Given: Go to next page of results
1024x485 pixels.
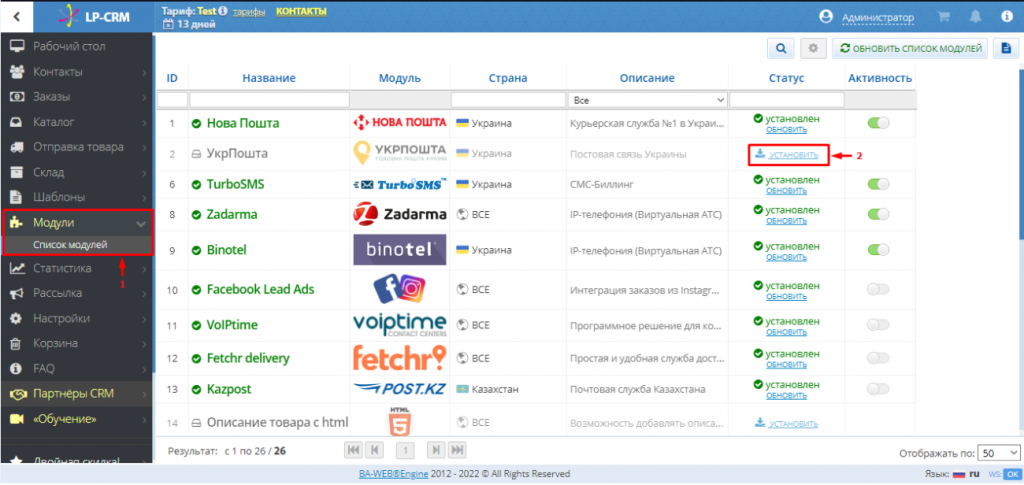Looking at the screenshot, I should click(x=436, y=450).
